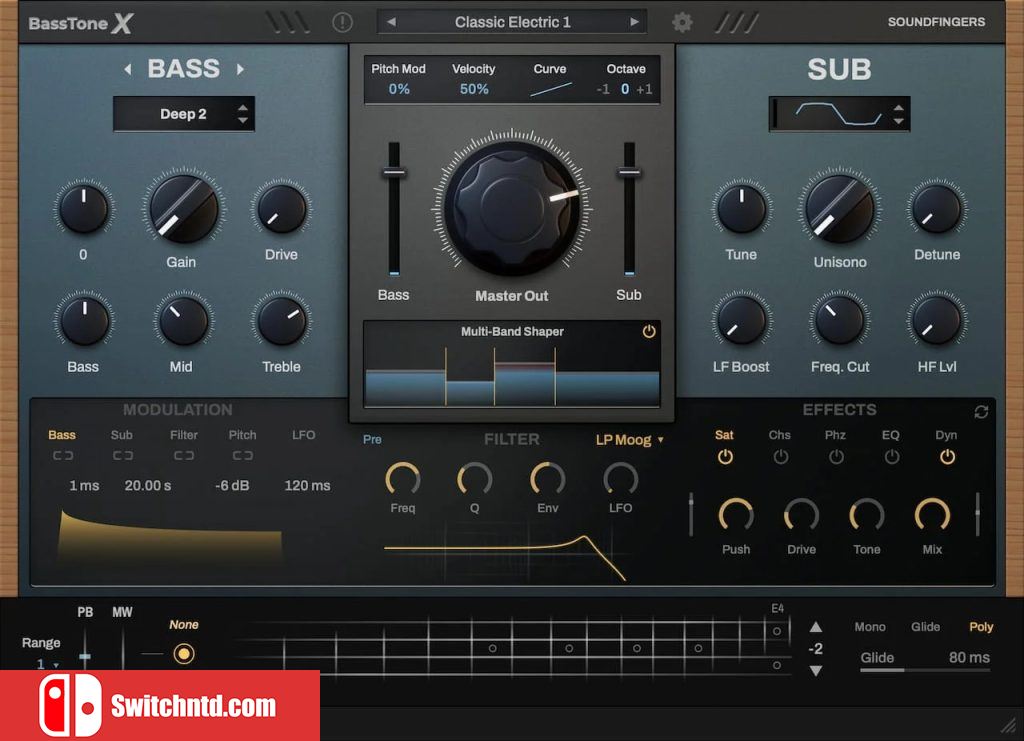The image size is (1024, 741).
Task: Click the Multi-Band Shaper band display
Action: (512, 376)
